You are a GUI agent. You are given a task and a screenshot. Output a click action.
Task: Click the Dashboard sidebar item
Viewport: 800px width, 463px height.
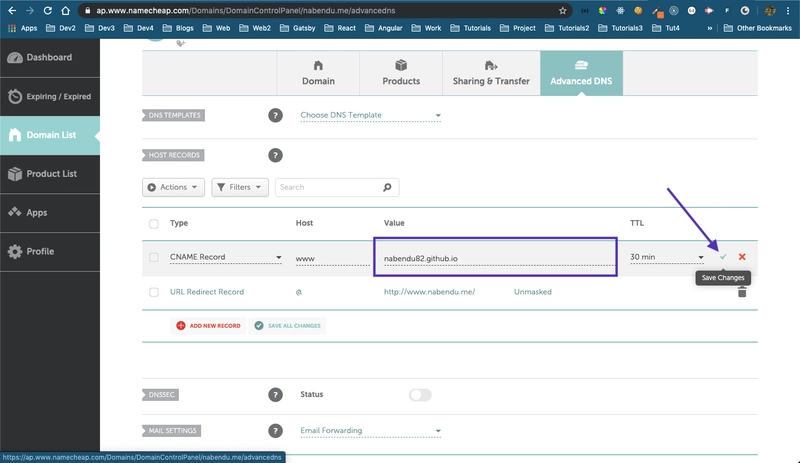tap(50, 58)
